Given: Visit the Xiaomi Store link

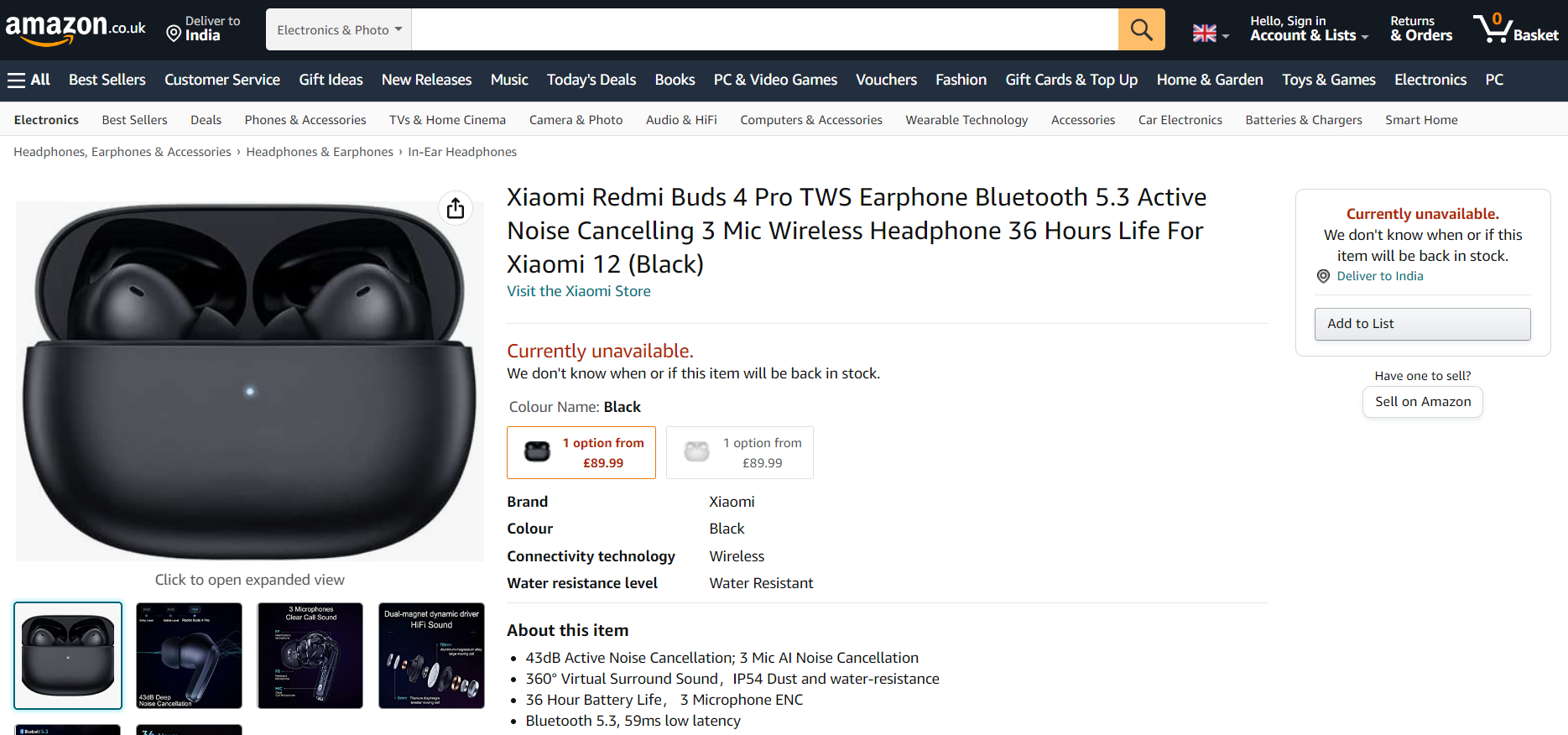Looking at the screenshot, I should point(578,291).
